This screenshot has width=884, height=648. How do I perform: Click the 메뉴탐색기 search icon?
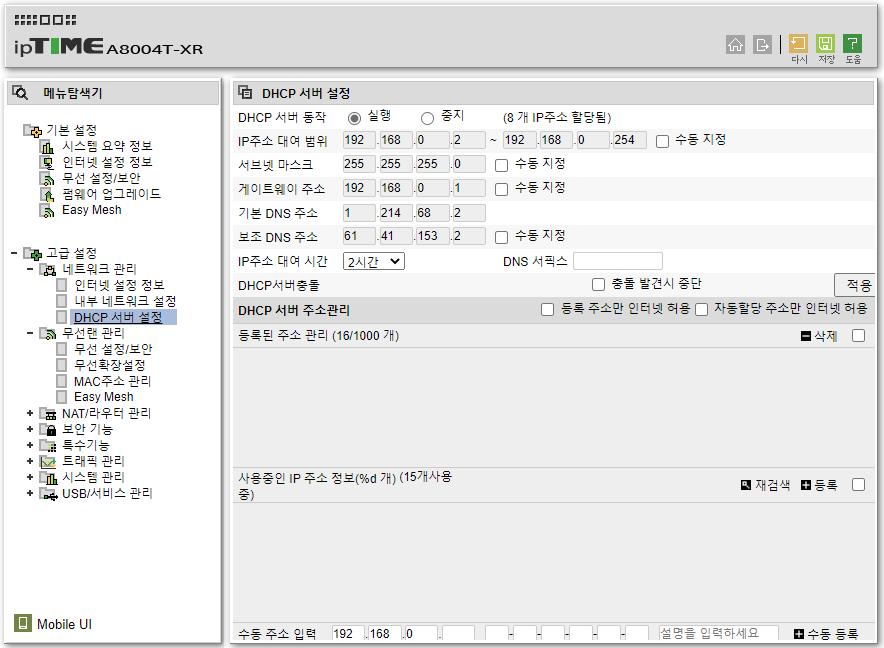[20, 92]
